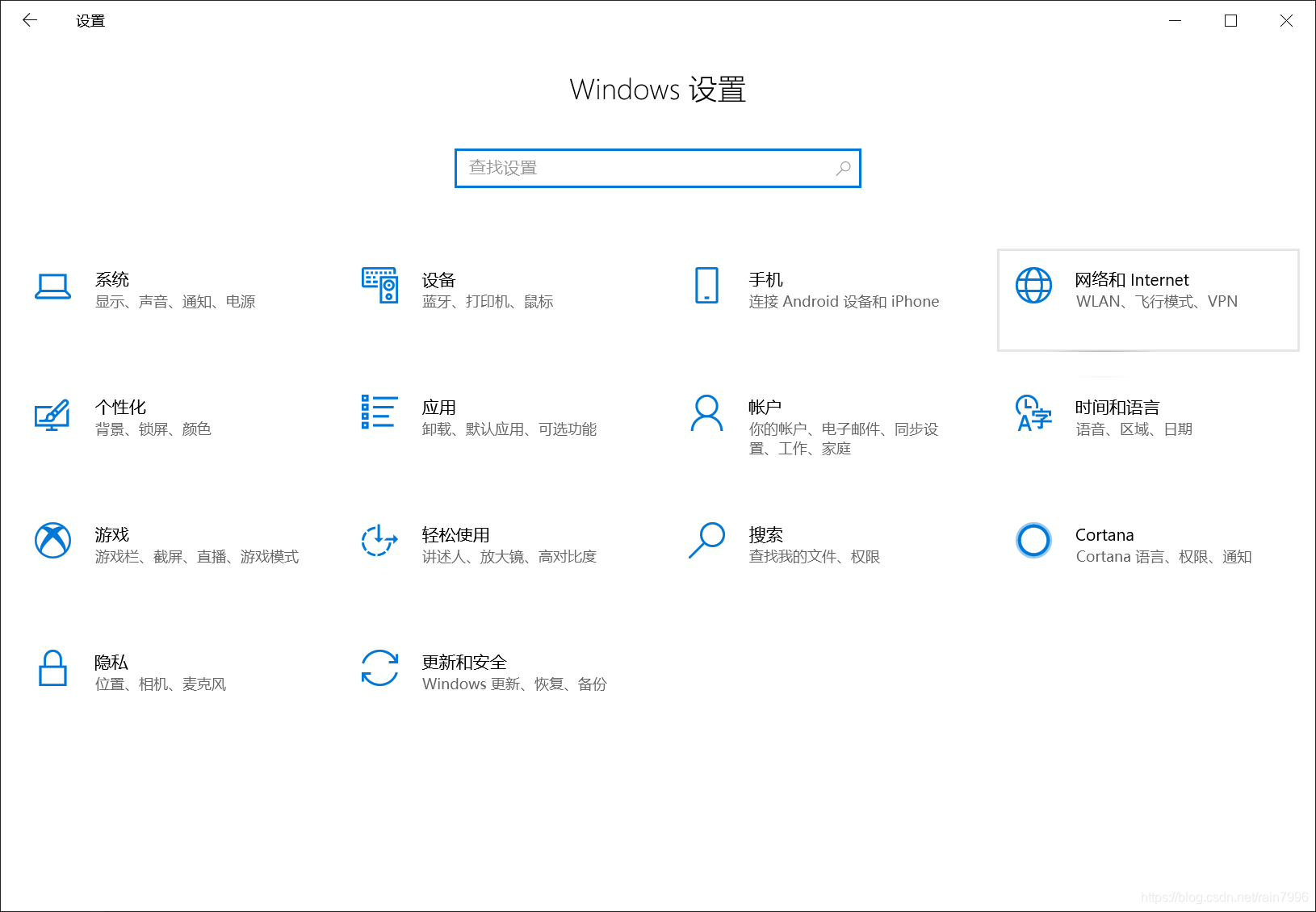Open the Cortana circle icon
Image resolution: width=1316 pixels, height=912 pixels.
1033,540
